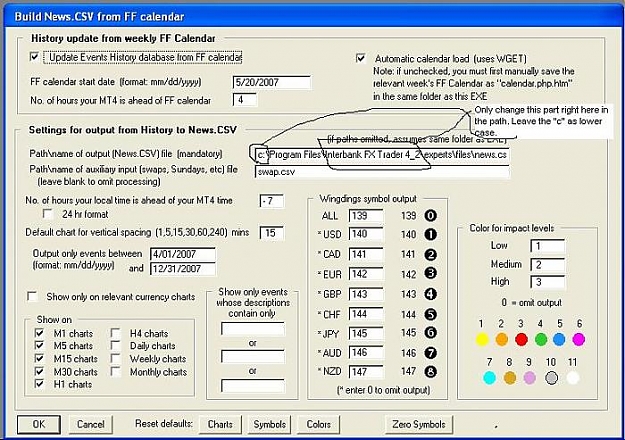Reset defaults for Colors button
Viewport: 625px width, 440px height.
318,424
